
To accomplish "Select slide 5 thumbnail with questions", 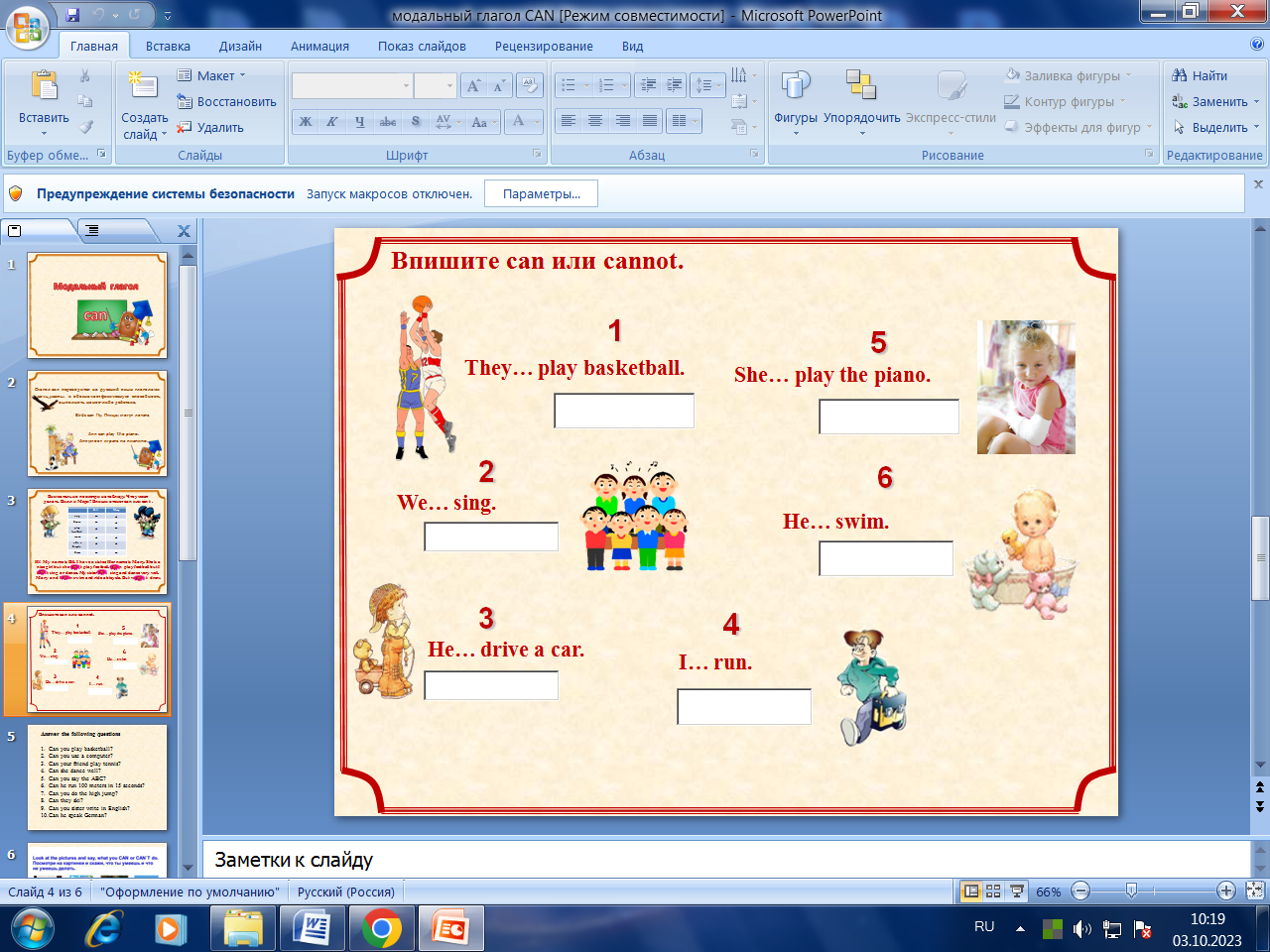I will coord(97,777).
